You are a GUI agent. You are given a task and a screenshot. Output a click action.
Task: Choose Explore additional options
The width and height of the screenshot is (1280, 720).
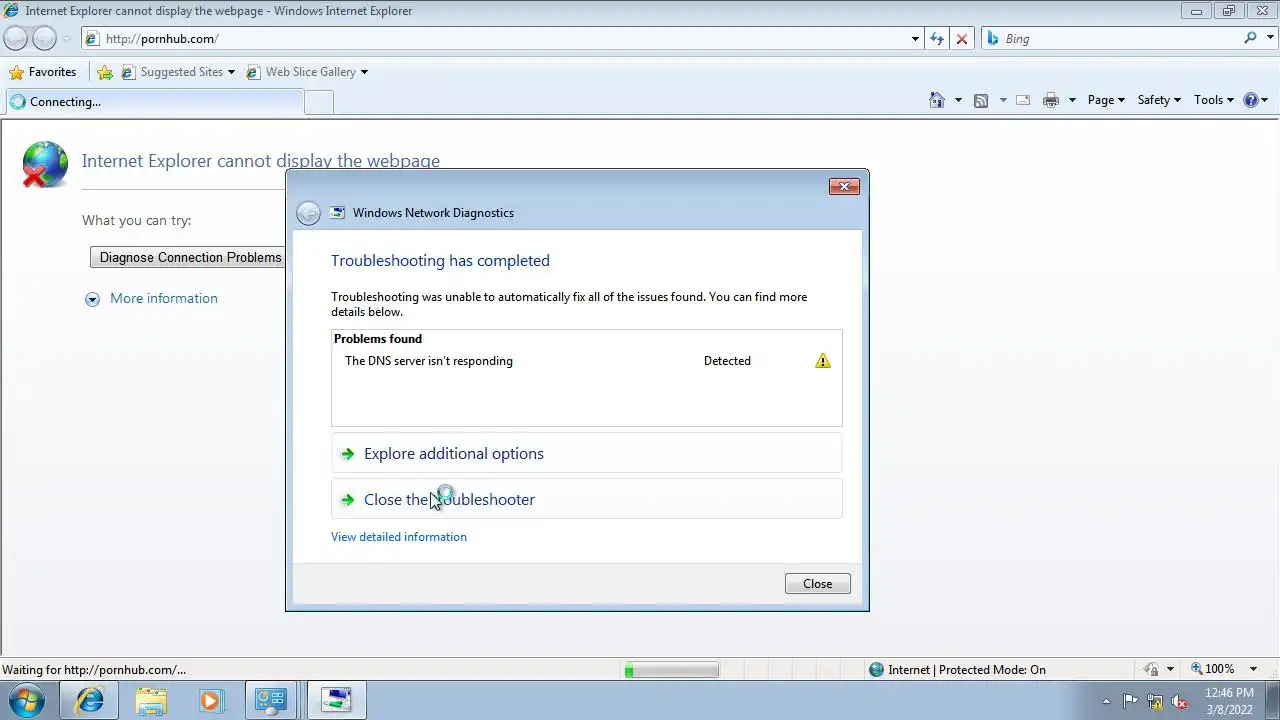click(x=587, y=453)
